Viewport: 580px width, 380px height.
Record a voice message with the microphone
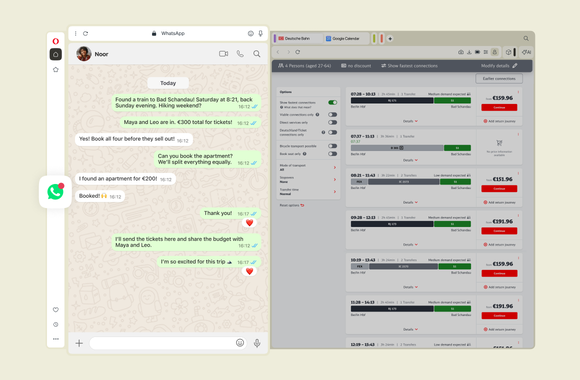(257, 343)
